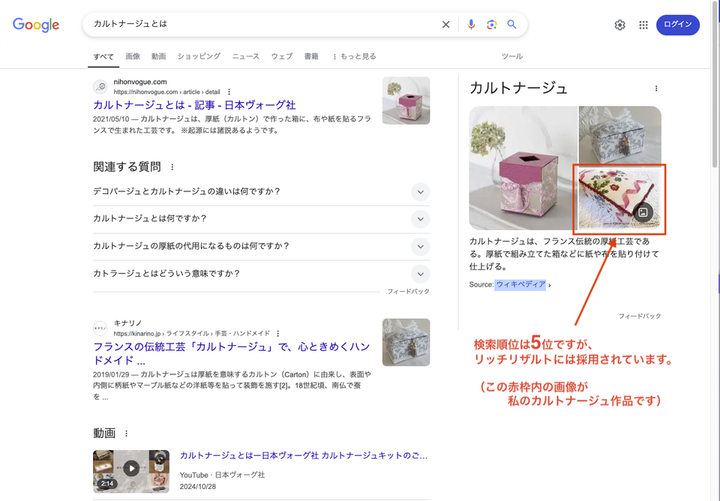Open the ウェブ tab
720x501 pixels.
click(x=281, y=56)
